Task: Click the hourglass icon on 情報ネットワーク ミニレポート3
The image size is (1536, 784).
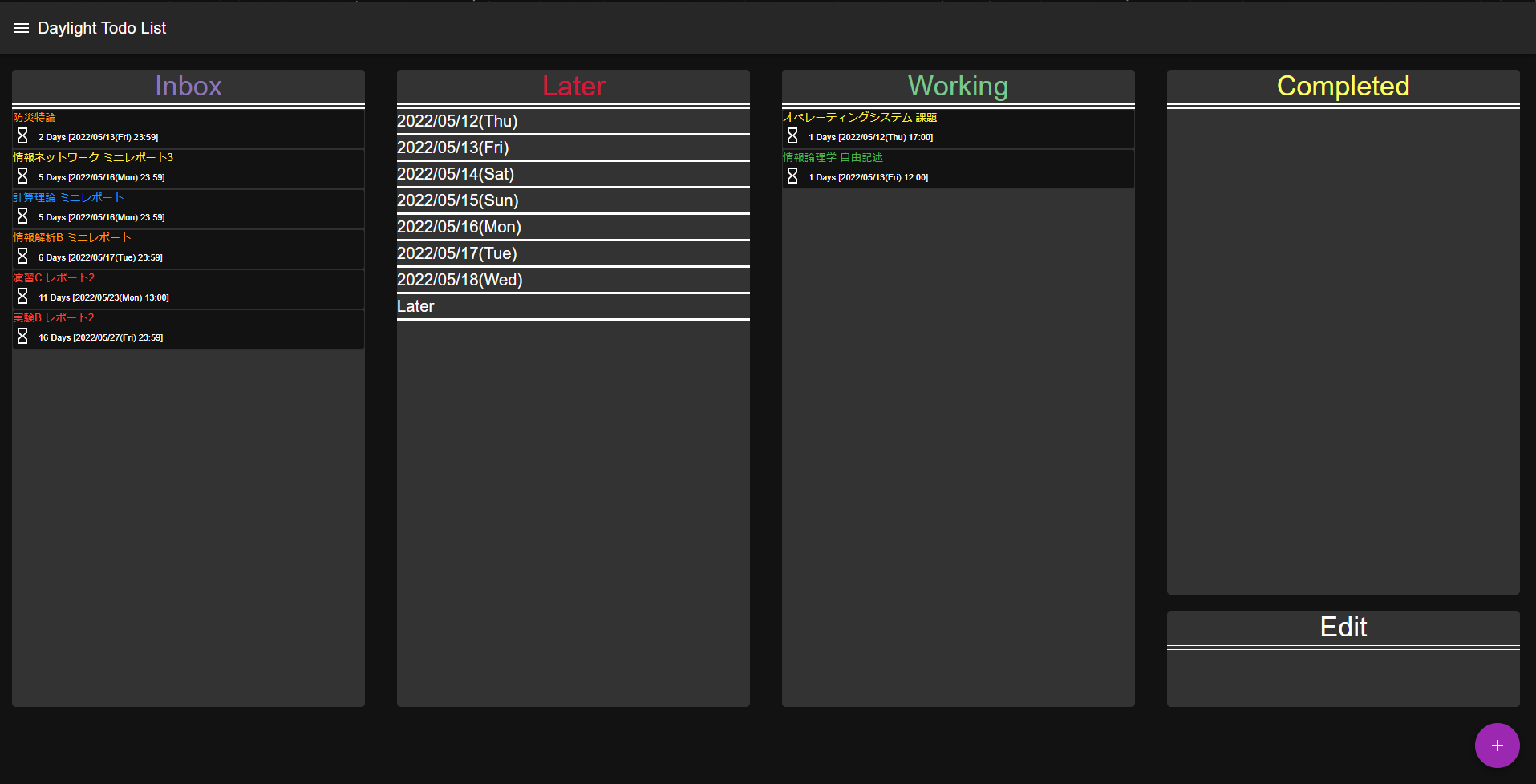Action: point(22,176)
